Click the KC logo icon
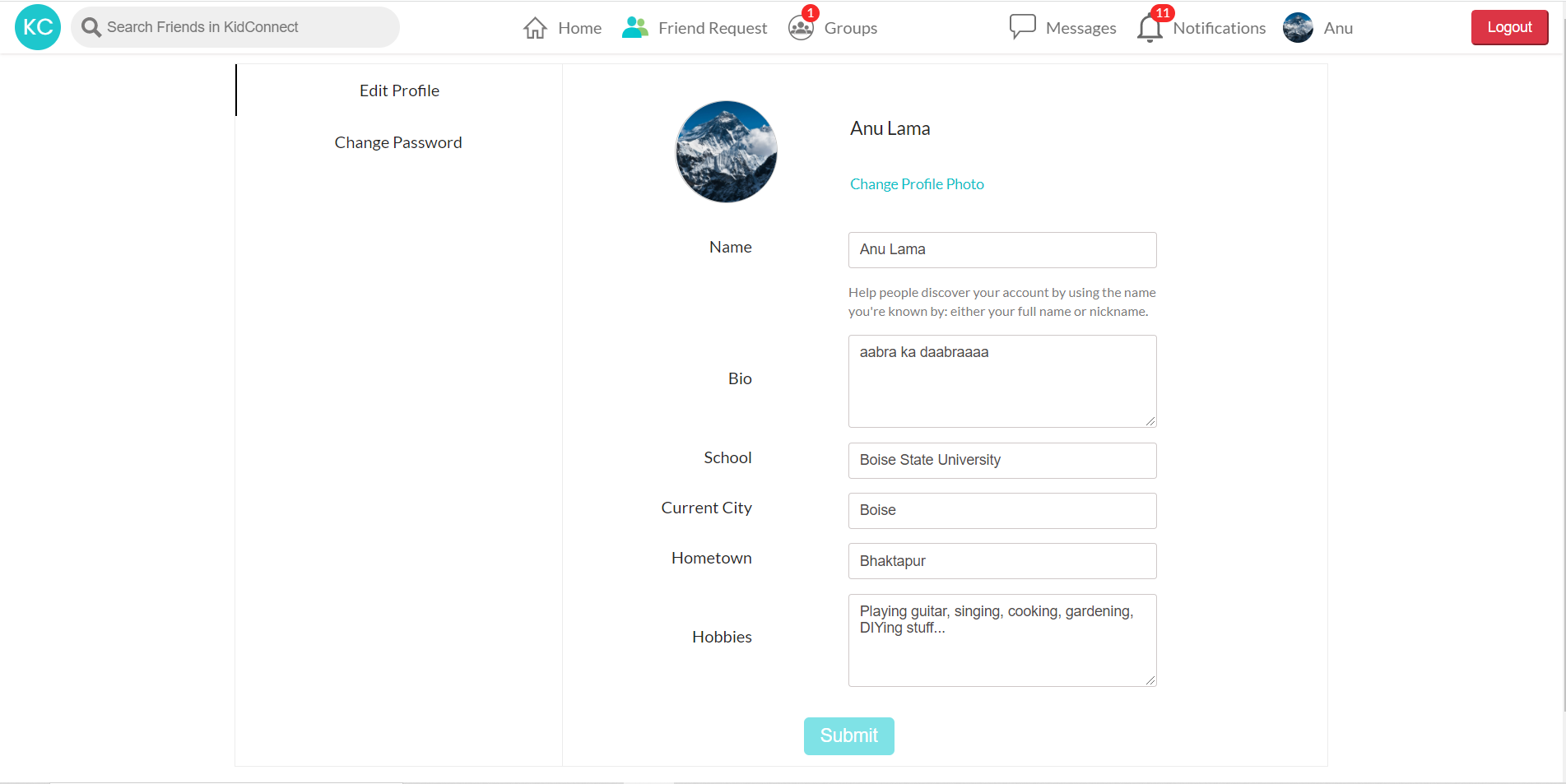Image resolution: width=1566 pixels, height=784 pixels. pos(38,27)
